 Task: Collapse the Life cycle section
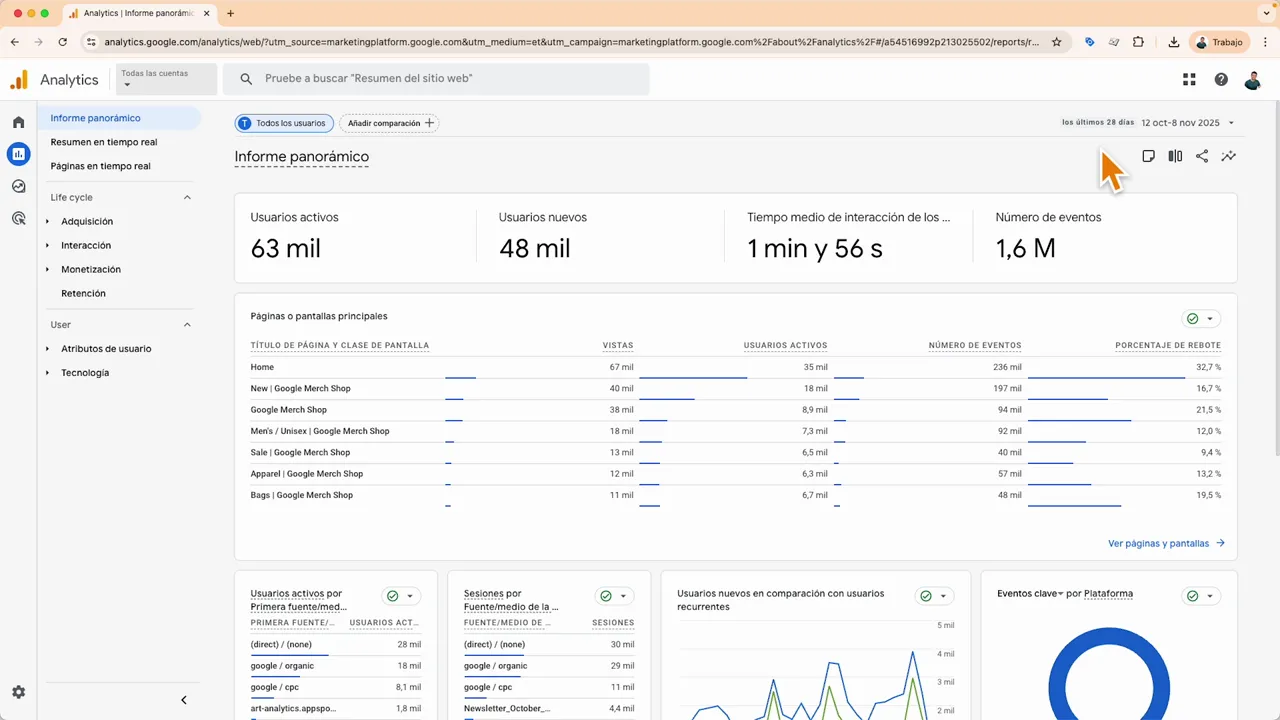click(187, 197)
